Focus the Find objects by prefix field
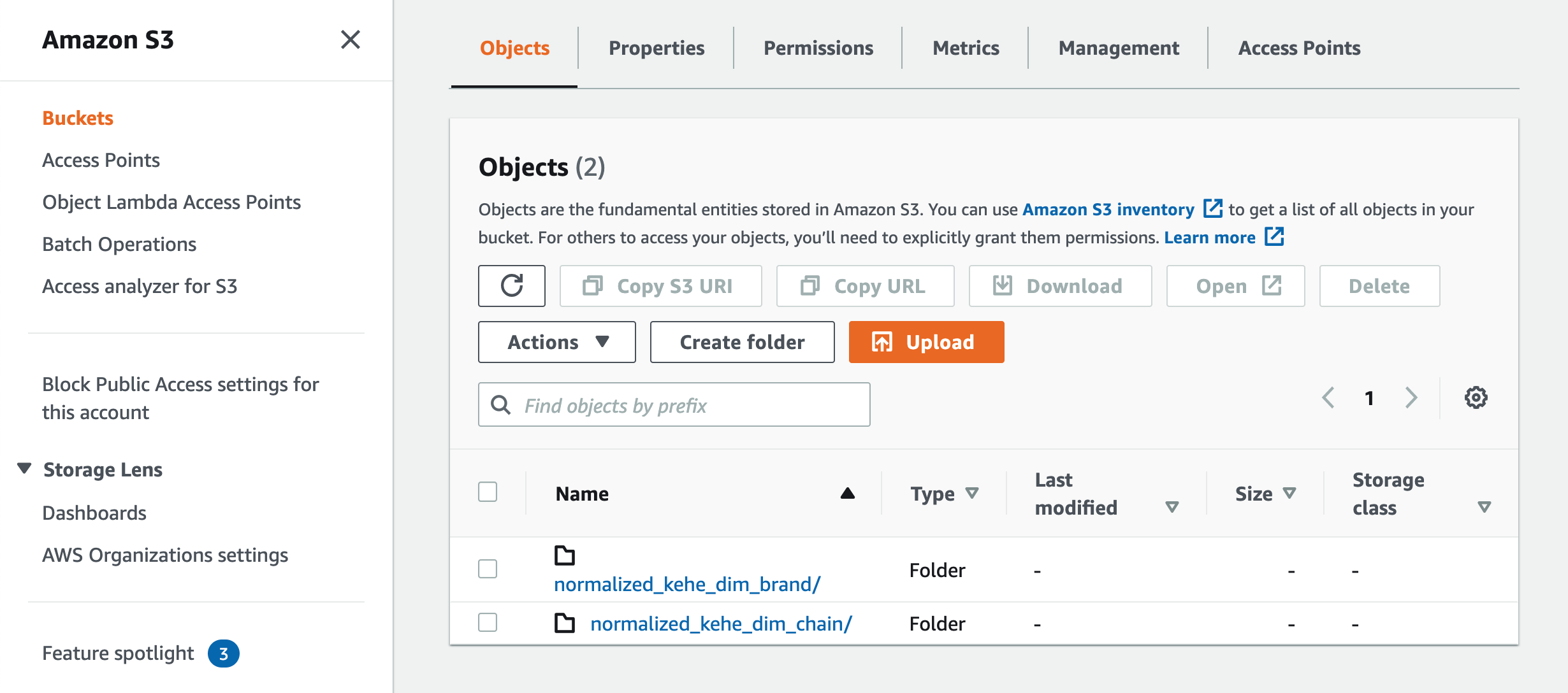Viewport: 1568px width, 693px height. pos(674,404)
